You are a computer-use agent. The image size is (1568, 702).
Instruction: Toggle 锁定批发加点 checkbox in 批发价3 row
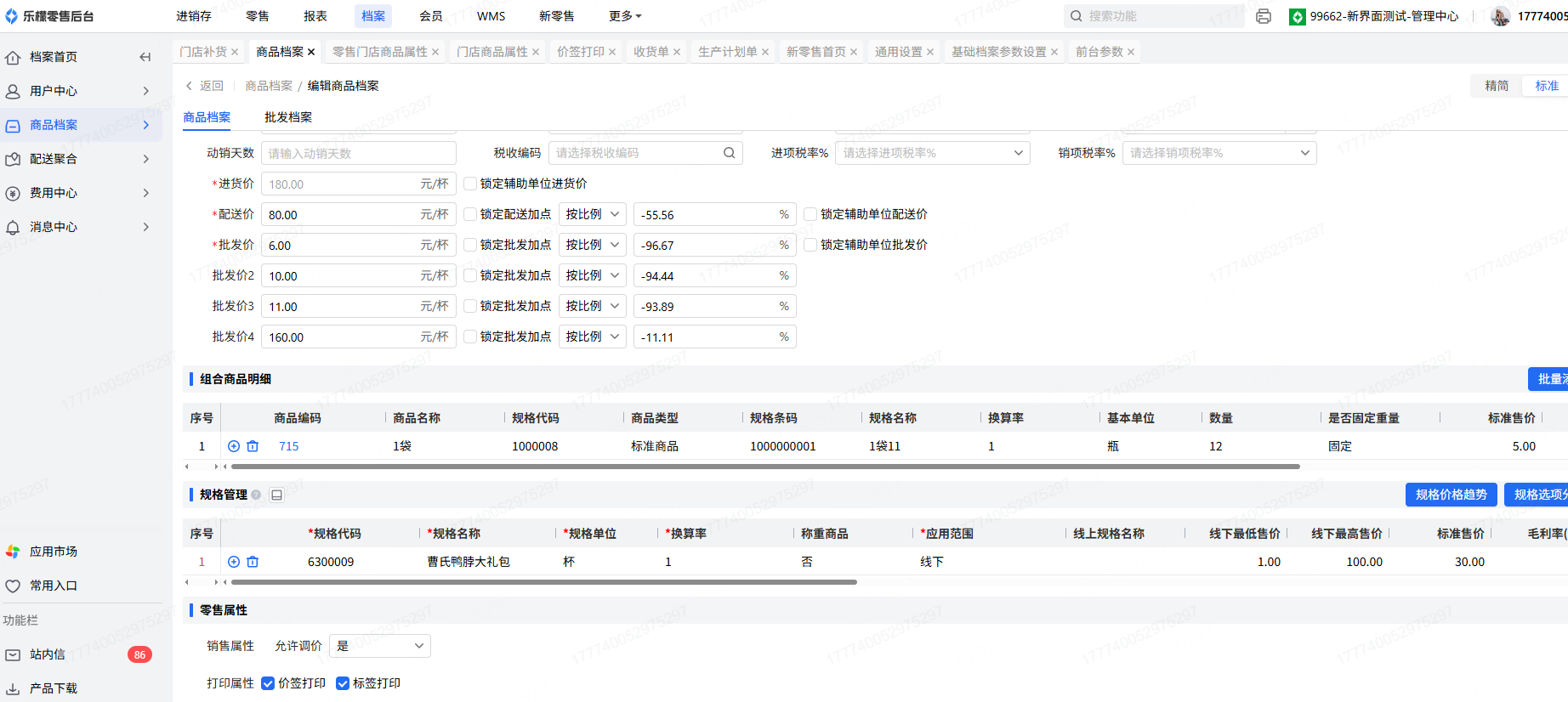point(470,306)
